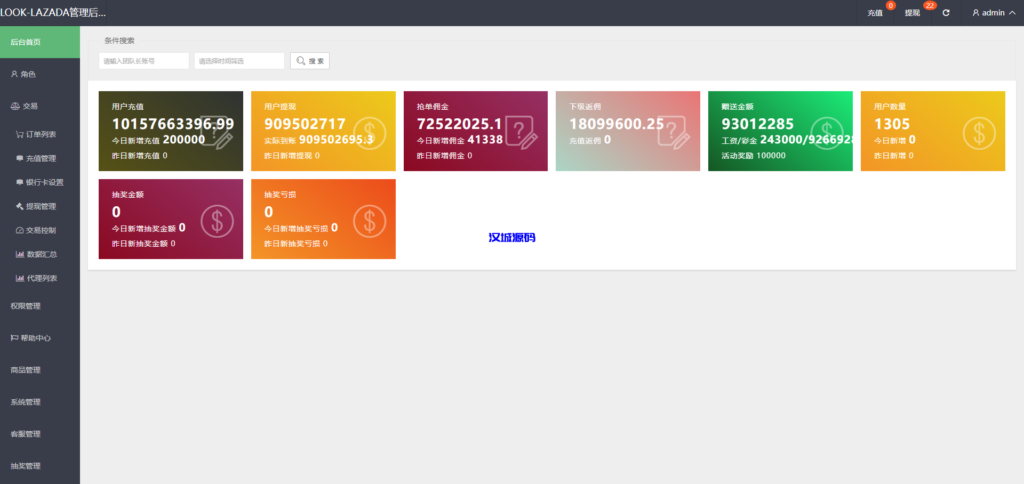Screen dimensions: 1024x484
Task: Click the cart icon beside 订单列表
Action: [x=20, y=134]
